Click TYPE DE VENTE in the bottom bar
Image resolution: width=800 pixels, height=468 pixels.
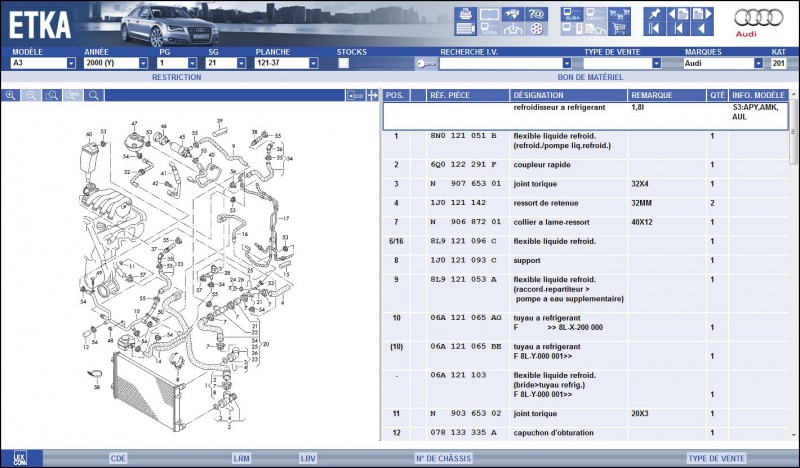tap(716, 458)
